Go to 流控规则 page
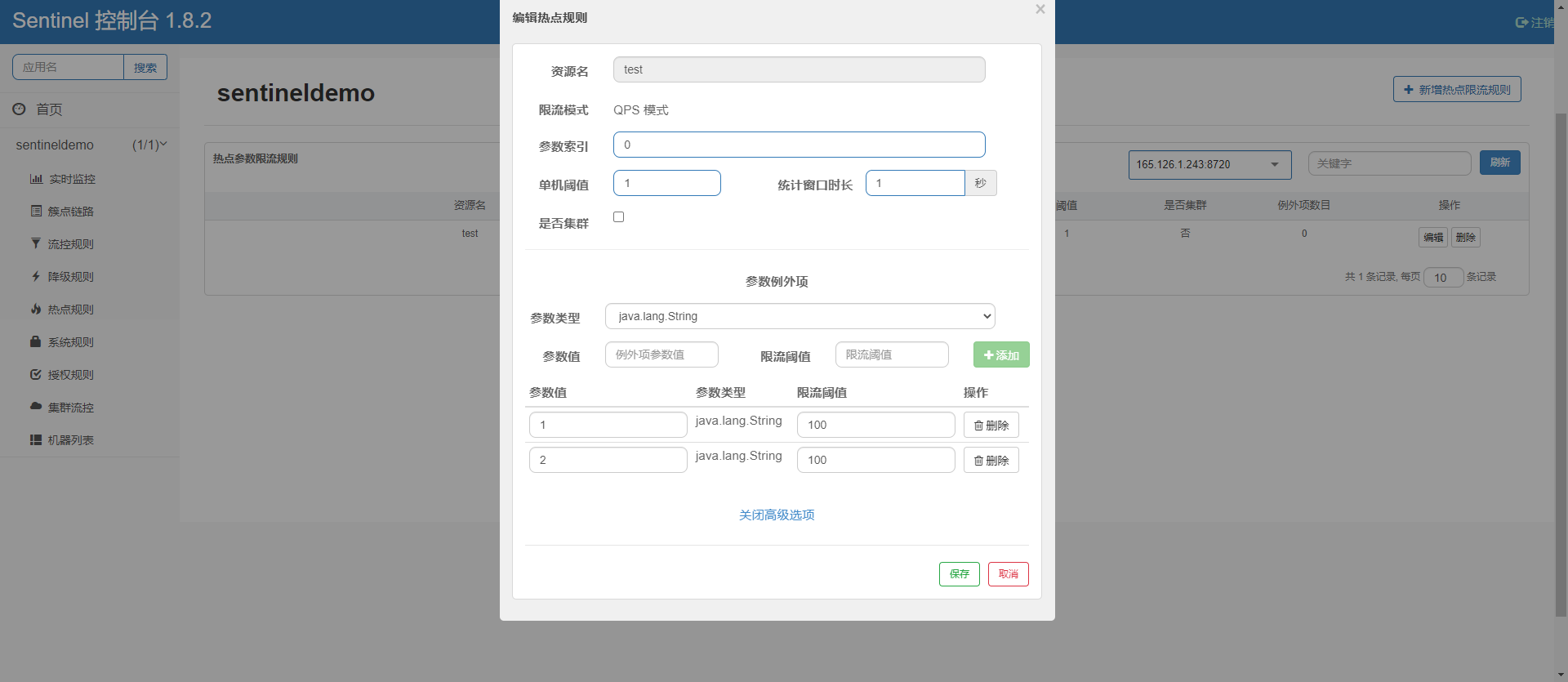This screenshot has height=682, width=1568. (71, 244)
